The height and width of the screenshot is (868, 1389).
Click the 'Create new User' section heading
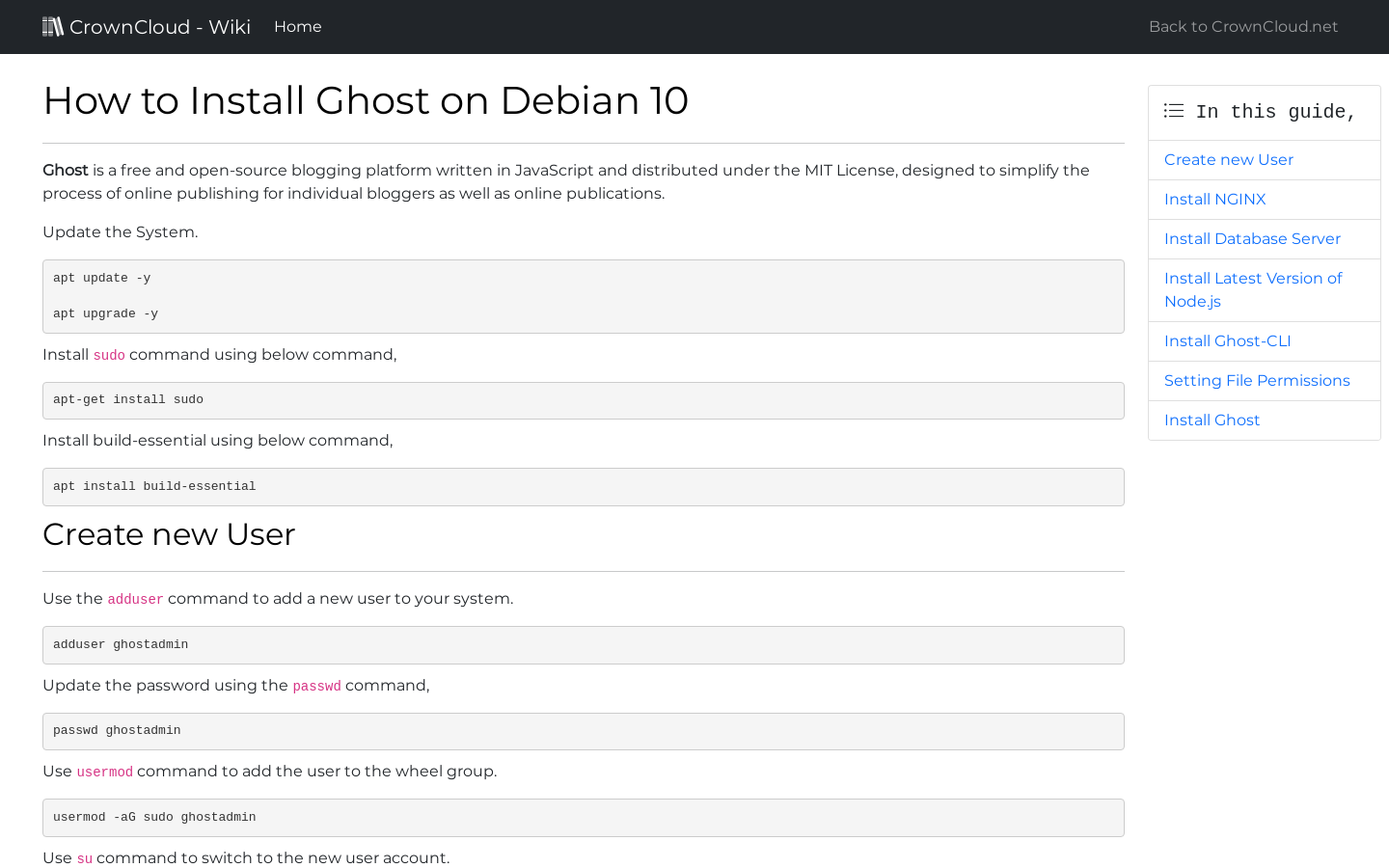click(x=169, y=534)
